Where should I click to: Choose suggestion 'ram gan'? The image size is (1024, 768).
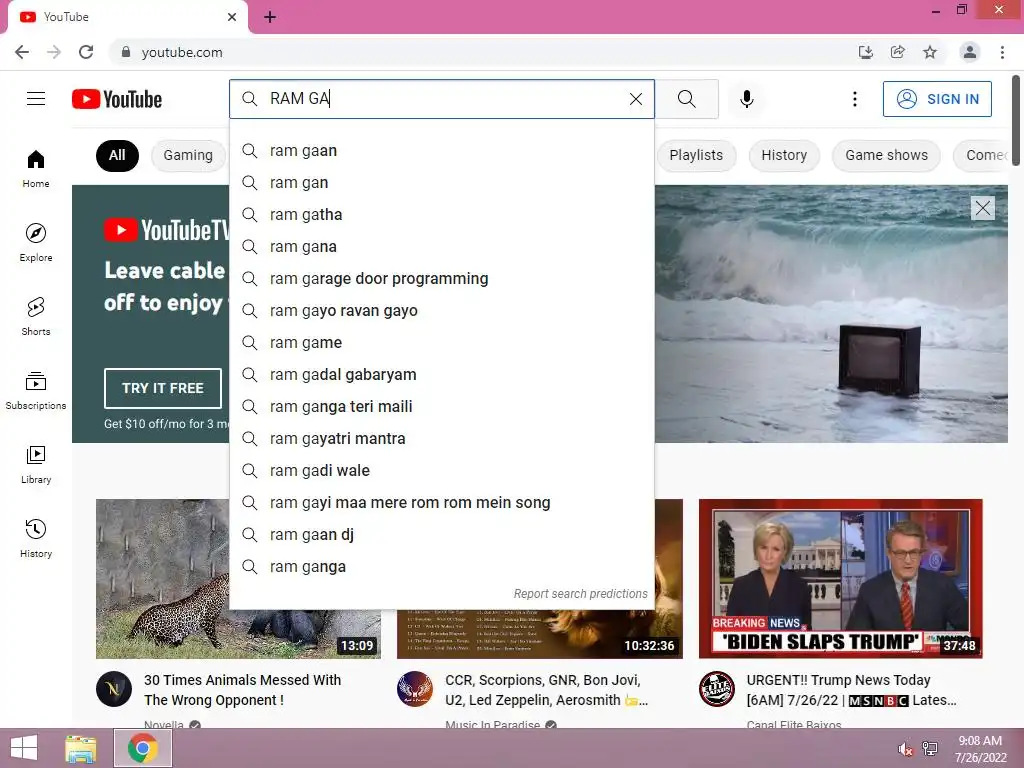441,183
